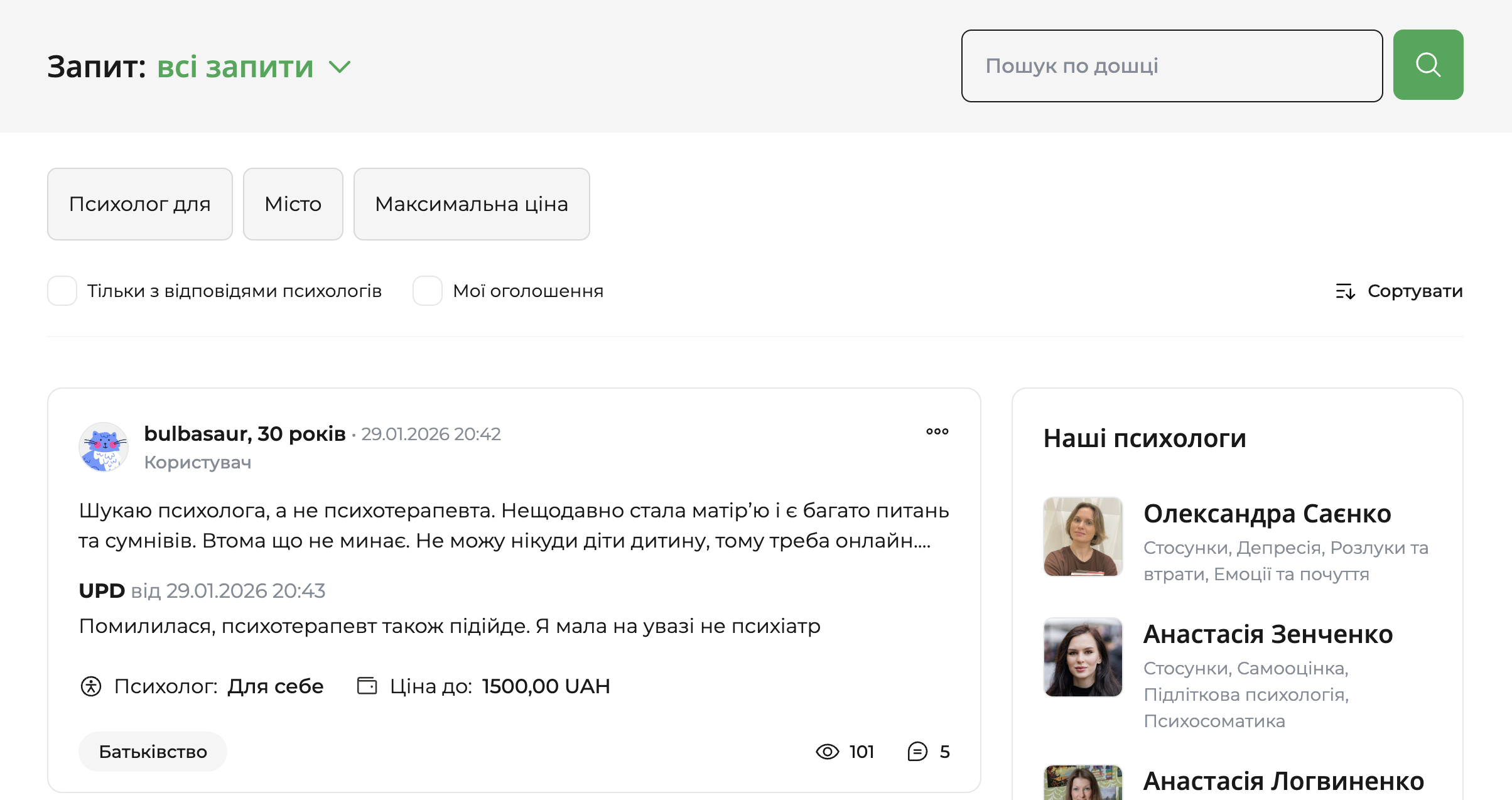1512x800 pixels.
Task: Click the eye icon showing 101 views
Action: [828, 751]
